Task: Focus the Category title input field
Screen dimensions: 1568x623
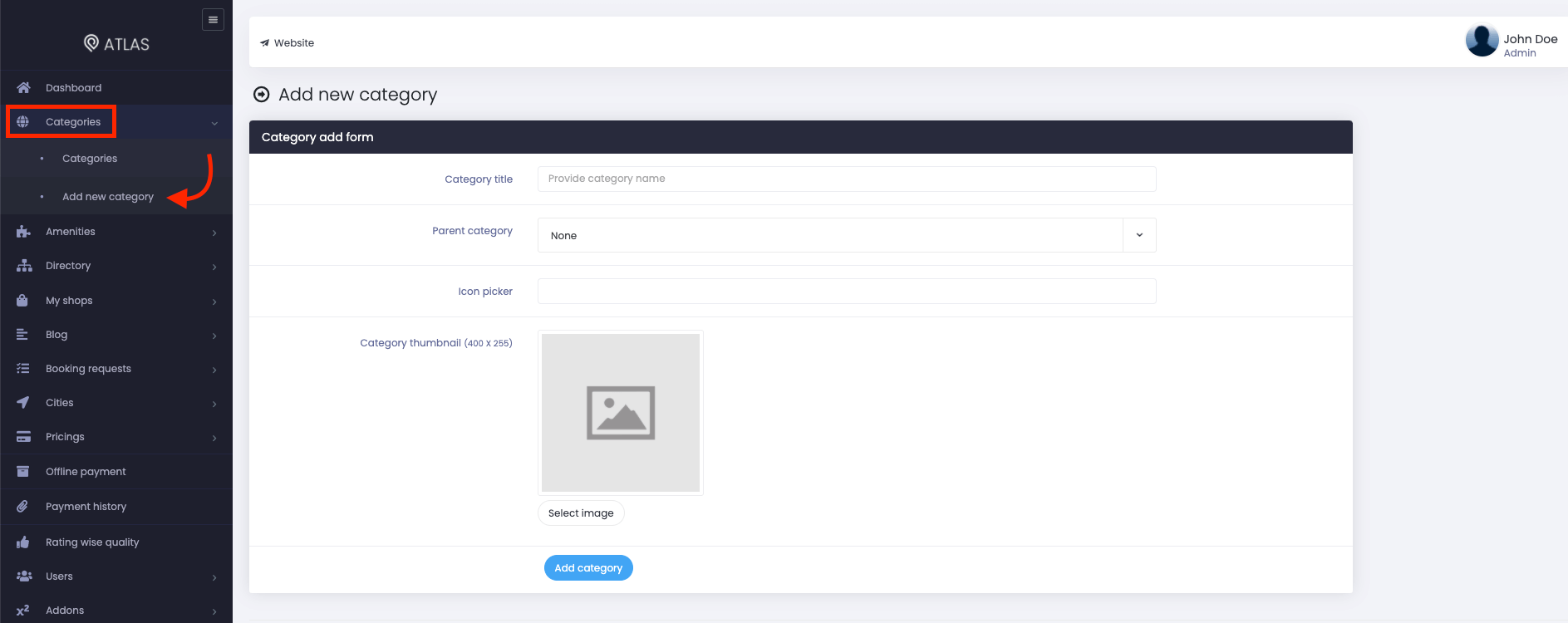Action: pyautogui.click(x=847, y=179)
